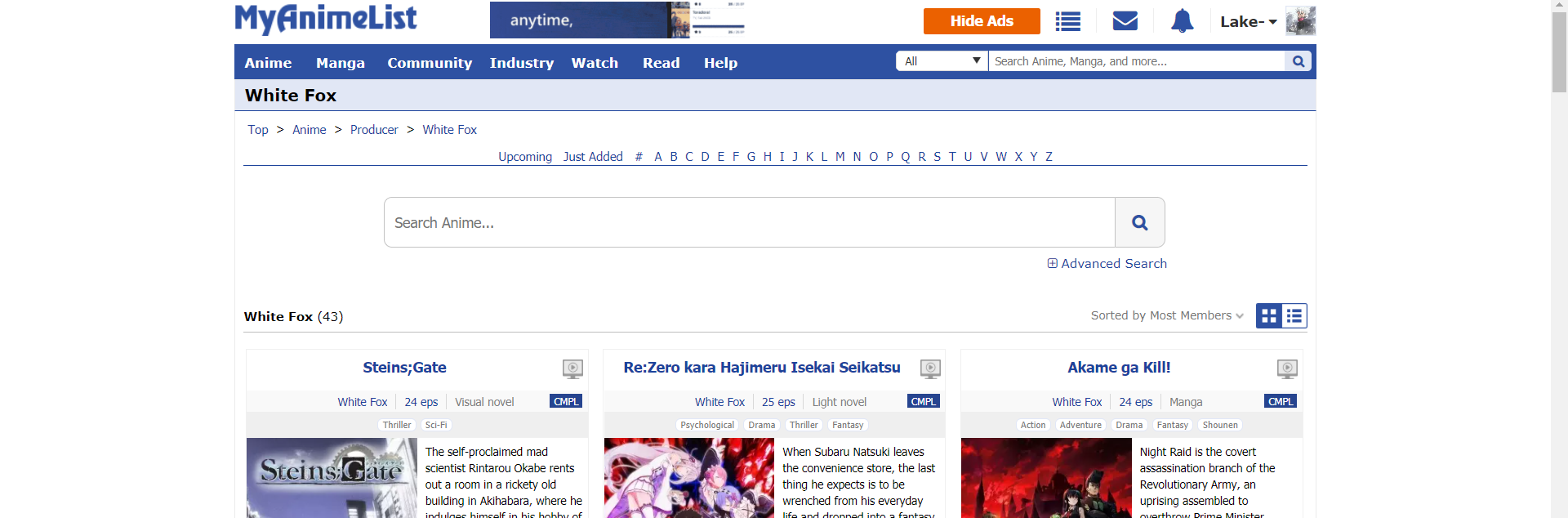
Task: Open notifications bell icon
Action: tap(1182, 21)
